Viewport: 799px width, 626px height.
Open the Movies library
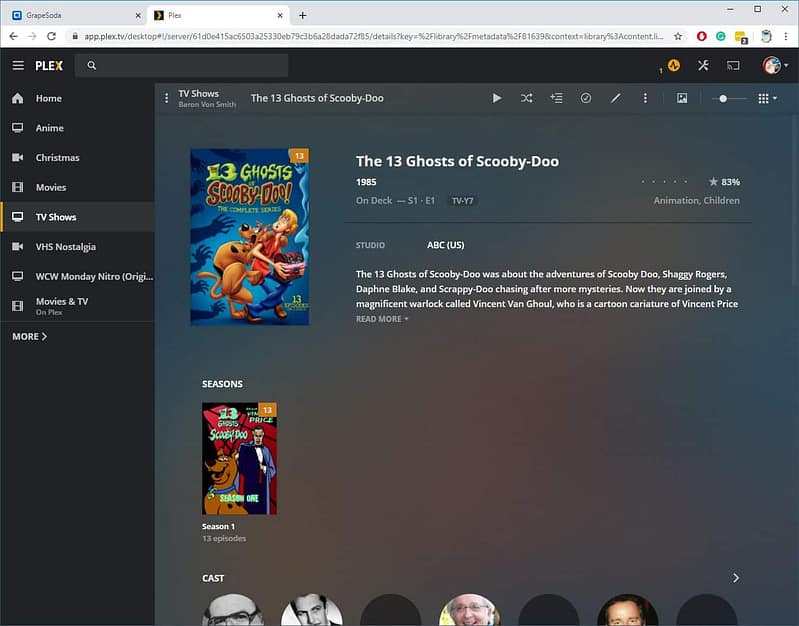77,187
